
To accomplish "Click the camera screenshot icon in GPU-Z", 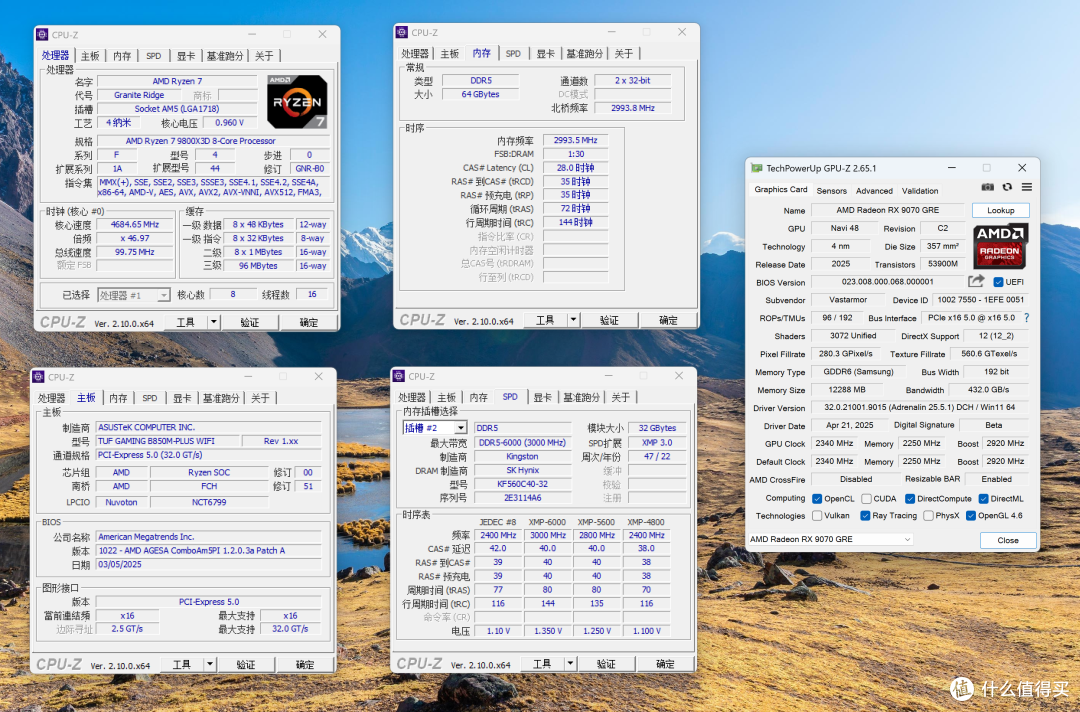I will (987, 187).
